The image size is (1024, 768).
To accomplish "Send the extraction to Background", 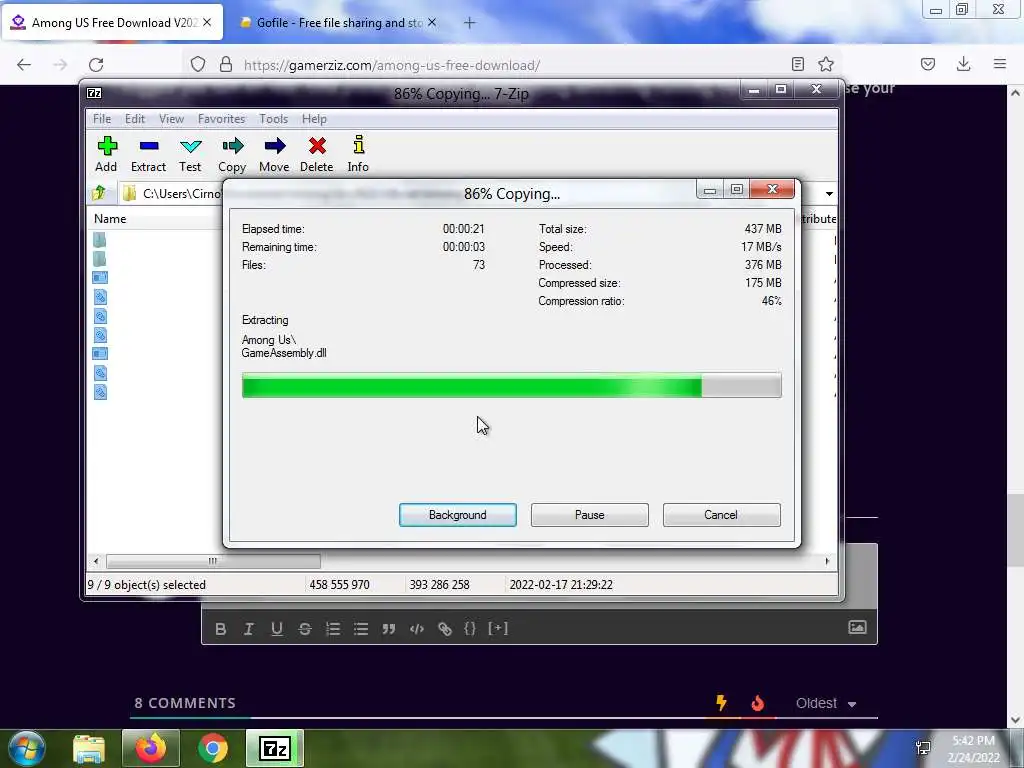I will (458, 515).
